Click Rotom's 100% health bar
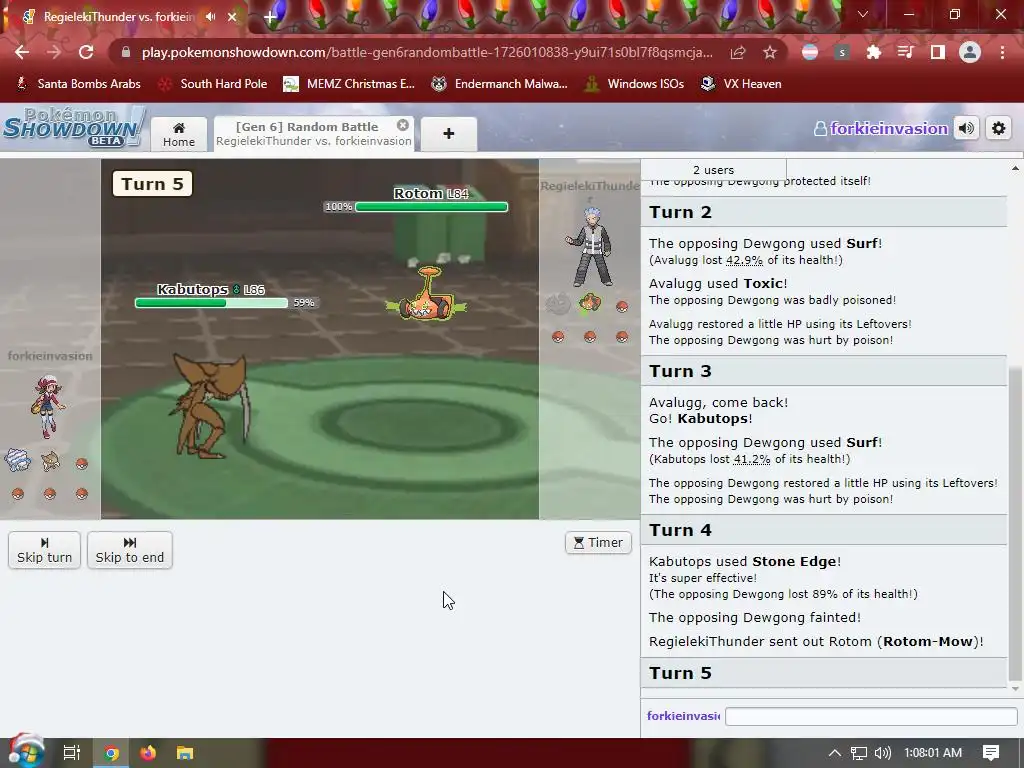The width and height of the screenshot is (1024, 768). [x=432, y=207]
